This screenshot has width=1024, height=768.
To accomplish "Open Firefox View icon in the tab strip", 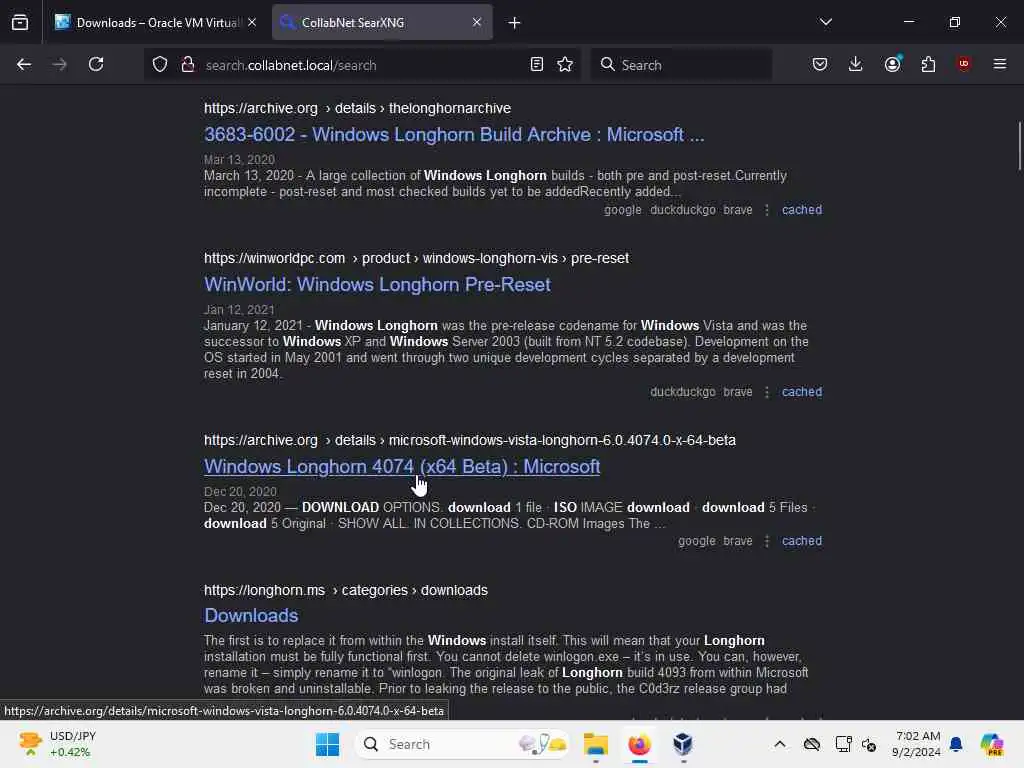I will (x=20, y=23).
